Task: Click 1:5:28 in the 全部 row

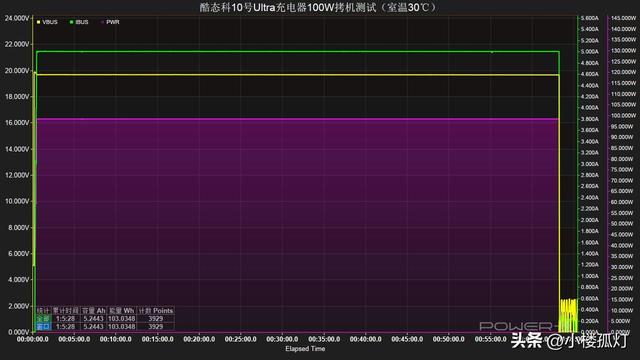Action: [65, 318]
